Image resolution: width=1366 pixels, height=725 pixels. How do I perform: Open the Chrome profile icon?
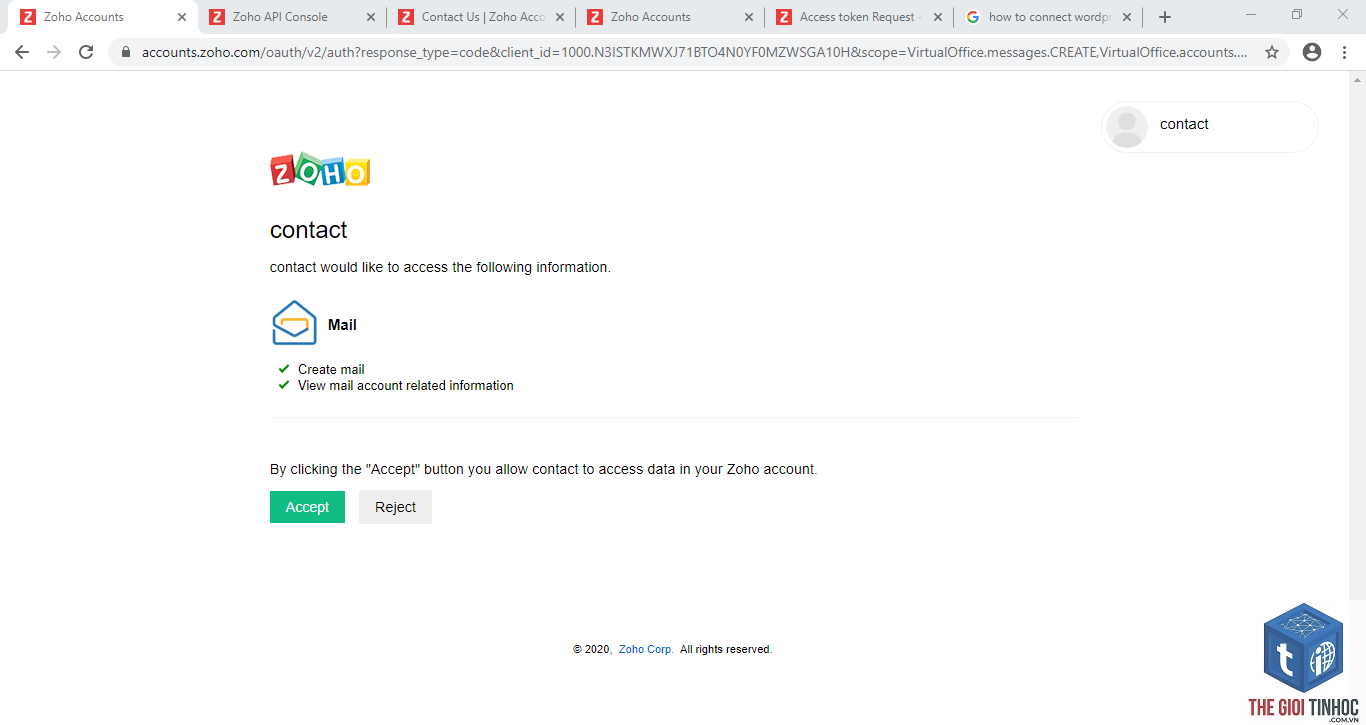click(x=1312, y=52)
